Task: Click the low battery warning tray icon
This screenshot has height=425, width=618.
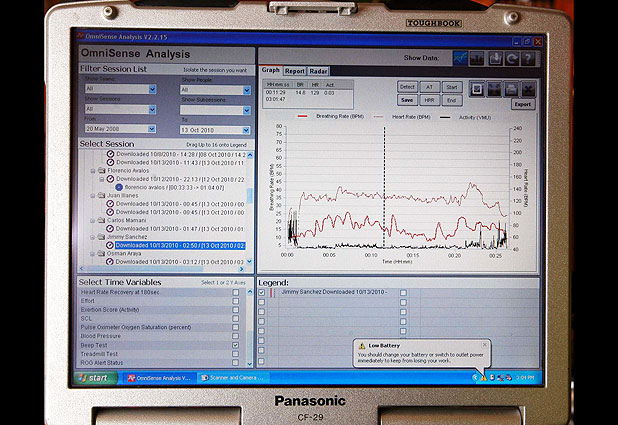Action: (484, 378)
